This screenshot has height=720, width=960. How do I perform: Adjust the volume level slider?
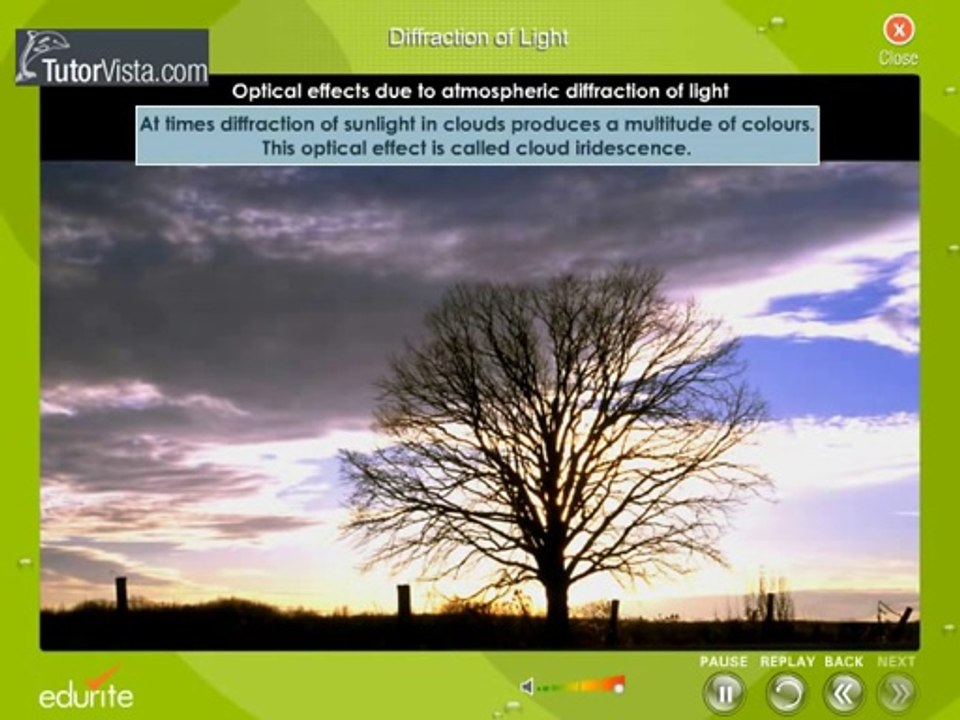580,686
